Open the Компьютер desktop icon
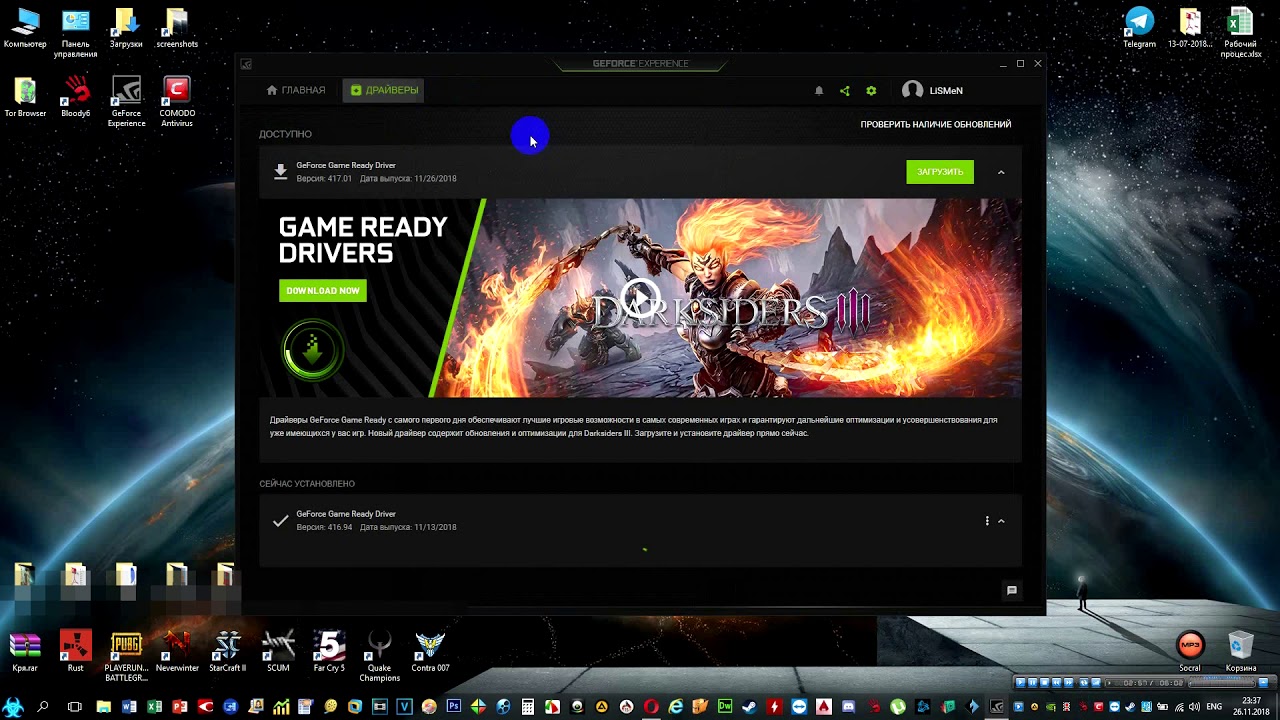Viewport: 1280px width, 720px height. tap(25, 28)
